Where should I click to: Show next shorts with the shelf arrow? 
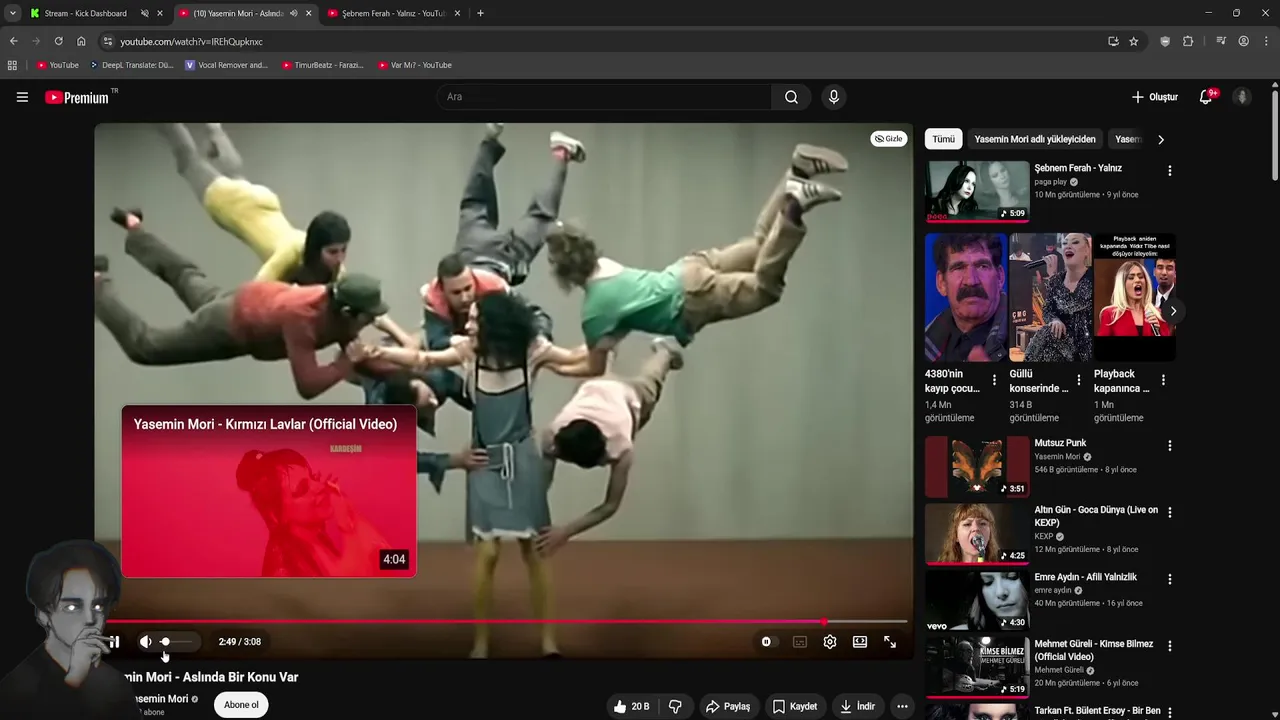pyautogui.click(x=1173, y=311)
